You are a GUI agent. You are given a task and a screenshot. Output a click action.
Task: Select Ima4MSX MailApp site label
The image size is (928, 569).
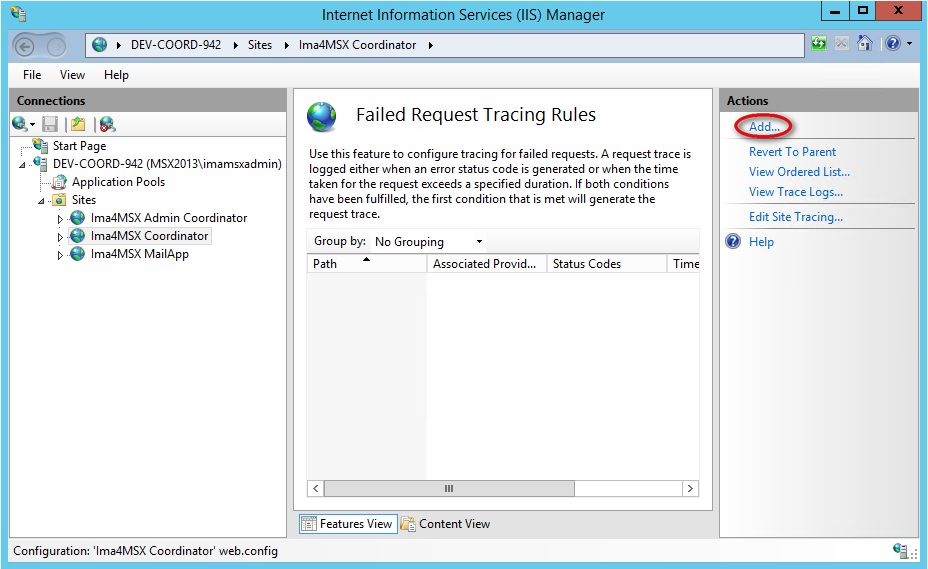pos(140,254)
